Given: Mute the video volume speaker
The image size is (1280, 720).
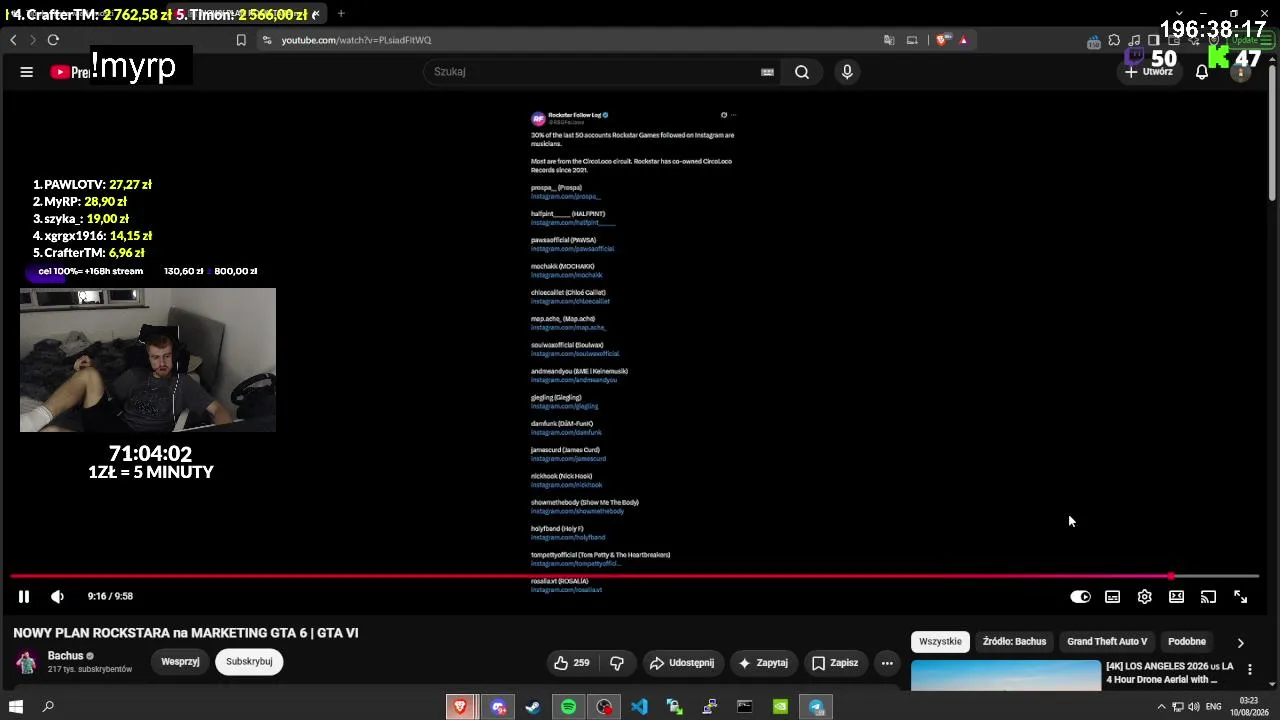Looking at the screenshot, I should tap(57, 597).
